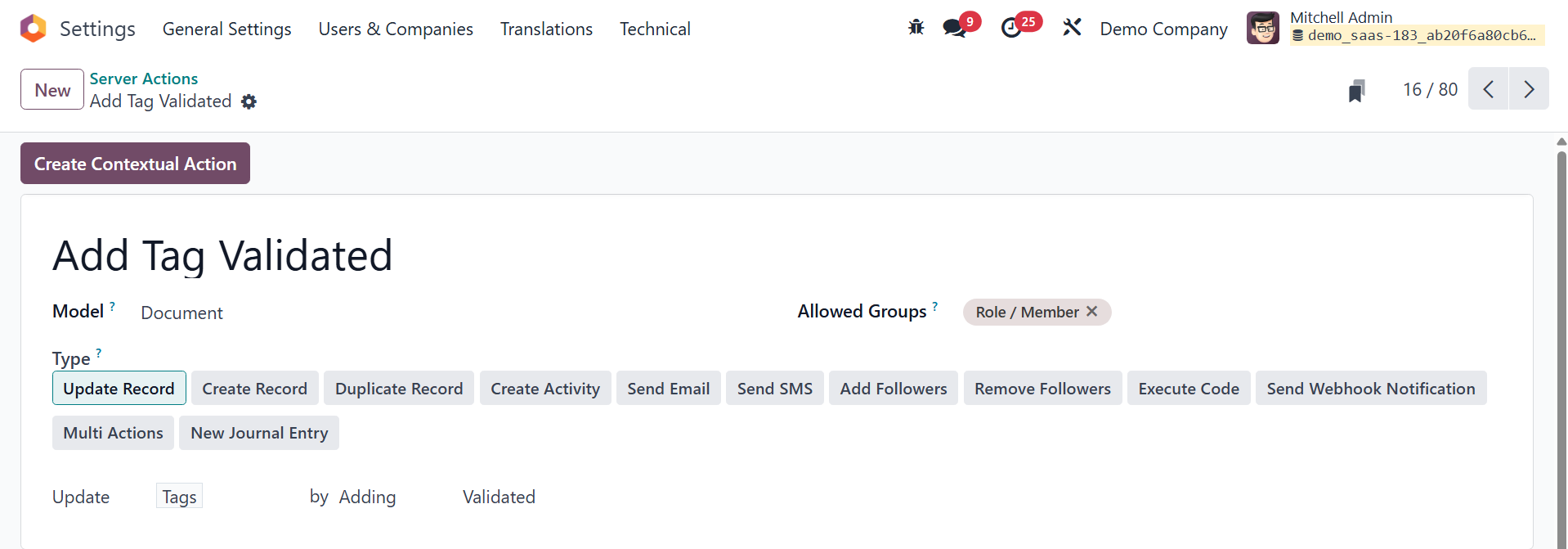Click the bookmark icon near record counter

[1356, 90]
